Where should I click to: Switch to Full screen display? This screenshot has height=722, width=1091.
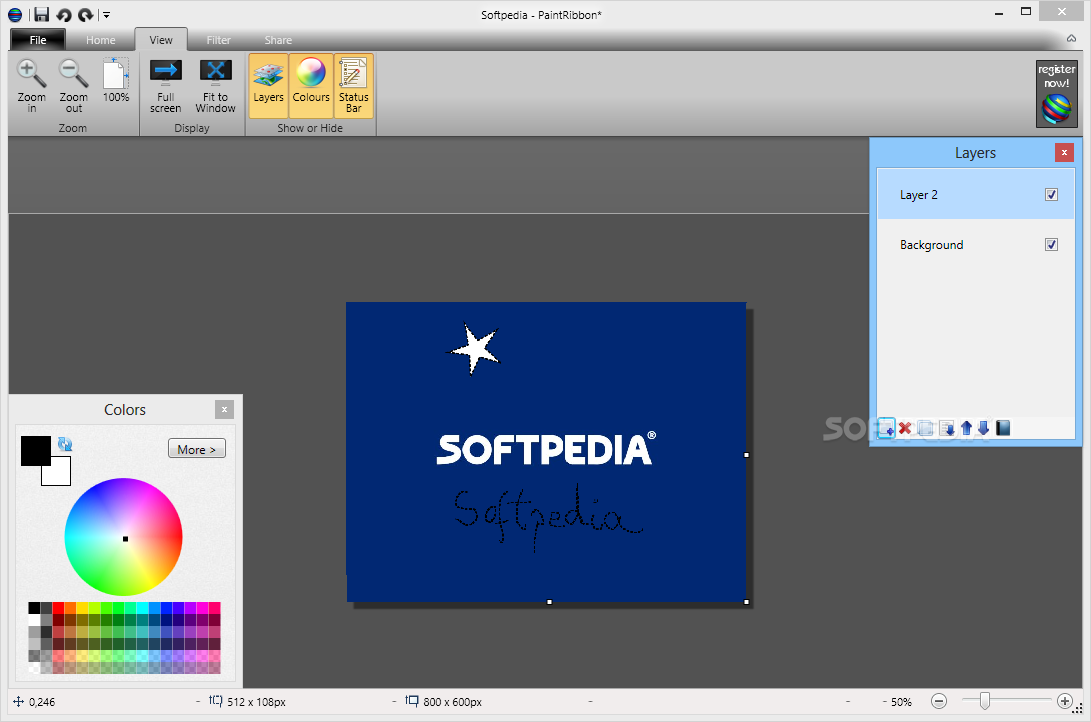click(x=166, y=86)
